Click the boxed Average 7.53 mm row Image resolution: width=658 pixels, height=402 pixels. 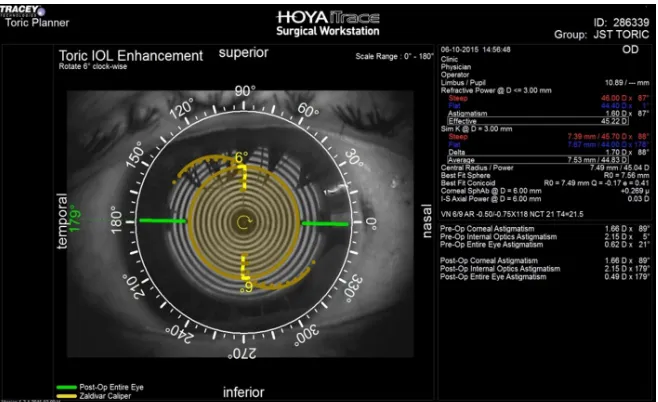[x=538, y=160]
